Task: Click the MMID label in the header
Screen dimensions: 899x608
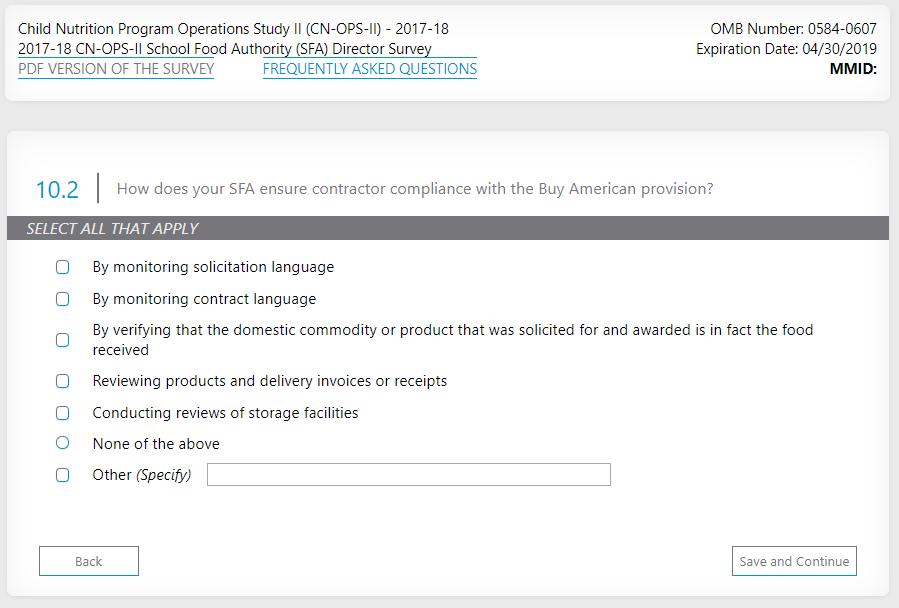Action: click(x=853, y=69)
